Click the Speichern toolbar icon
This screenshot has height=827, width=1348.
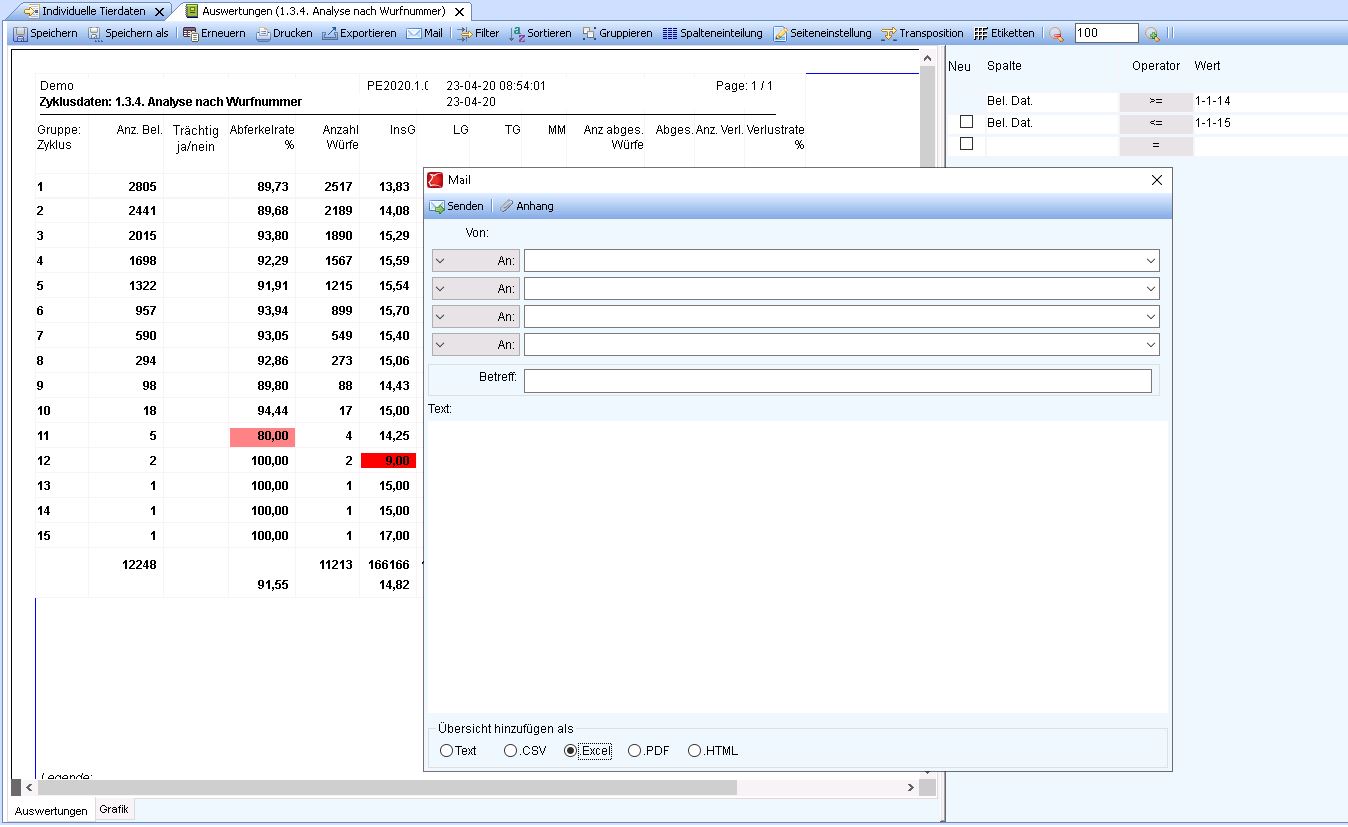pyautogui.click(x=20, y=33)
